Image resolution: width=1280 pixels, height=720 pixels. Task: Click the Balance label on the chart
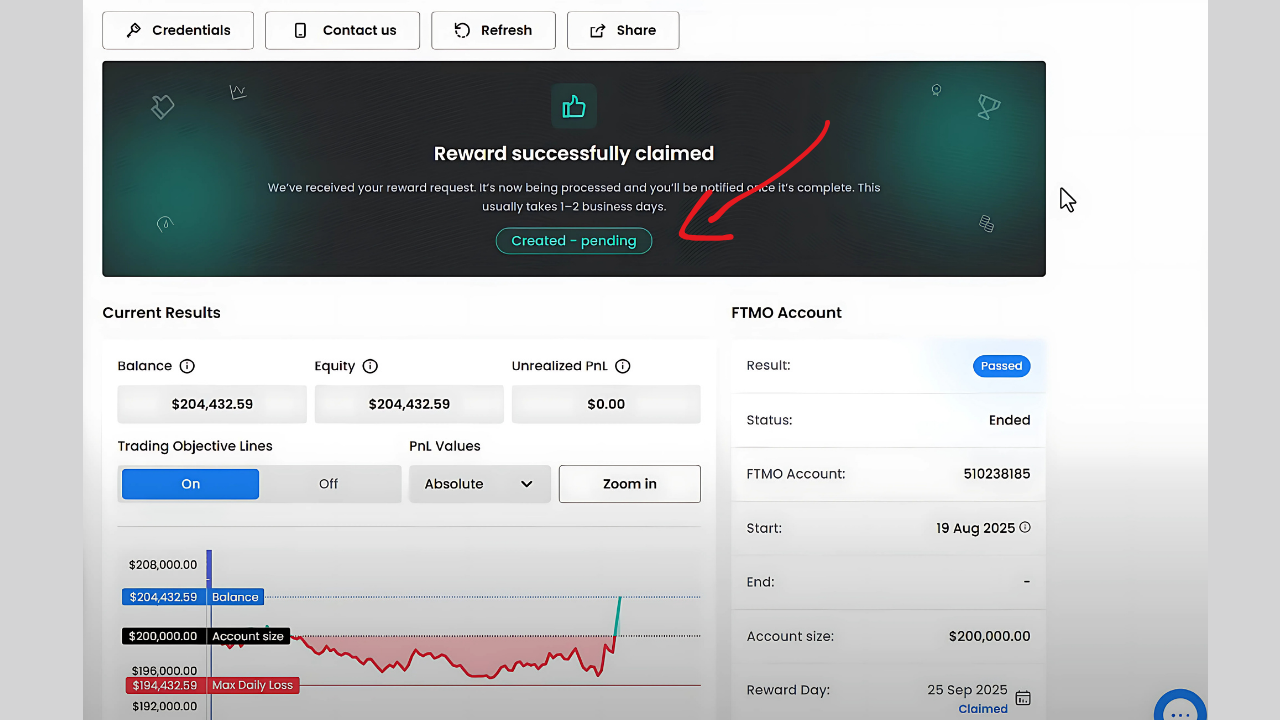(x=235, y=597)
